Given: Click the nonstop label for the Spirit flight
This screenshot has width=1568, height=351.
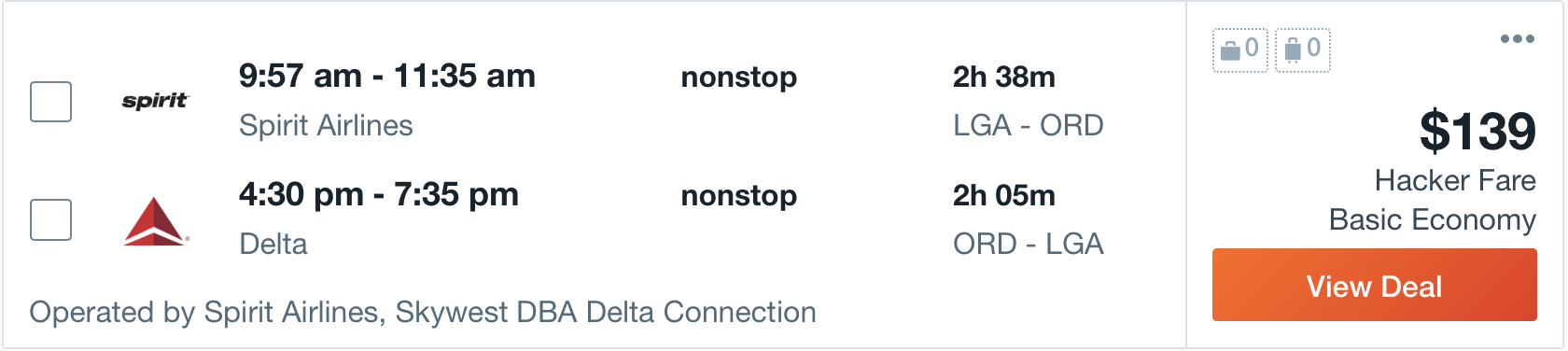Looking at the screenshot, I should coord(739,77).
